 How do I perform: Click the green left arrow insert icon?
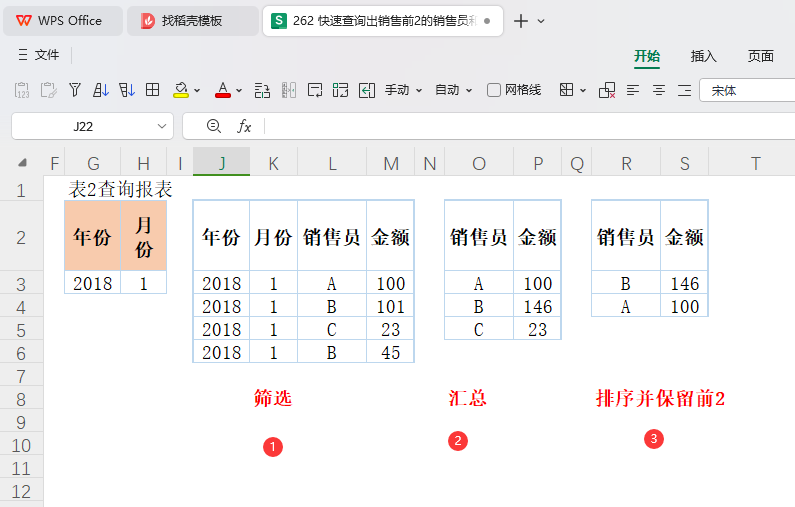click(x=367, y=90)
